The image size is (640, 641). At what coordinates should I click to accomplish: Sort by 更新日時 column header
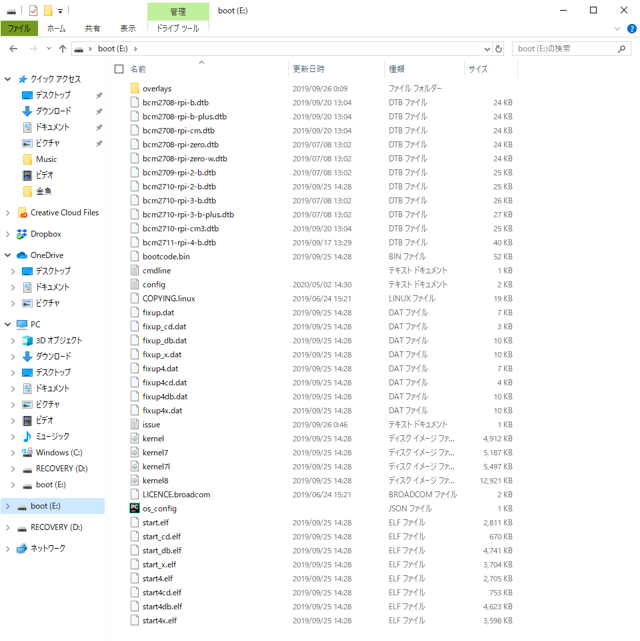coord(309,69)
